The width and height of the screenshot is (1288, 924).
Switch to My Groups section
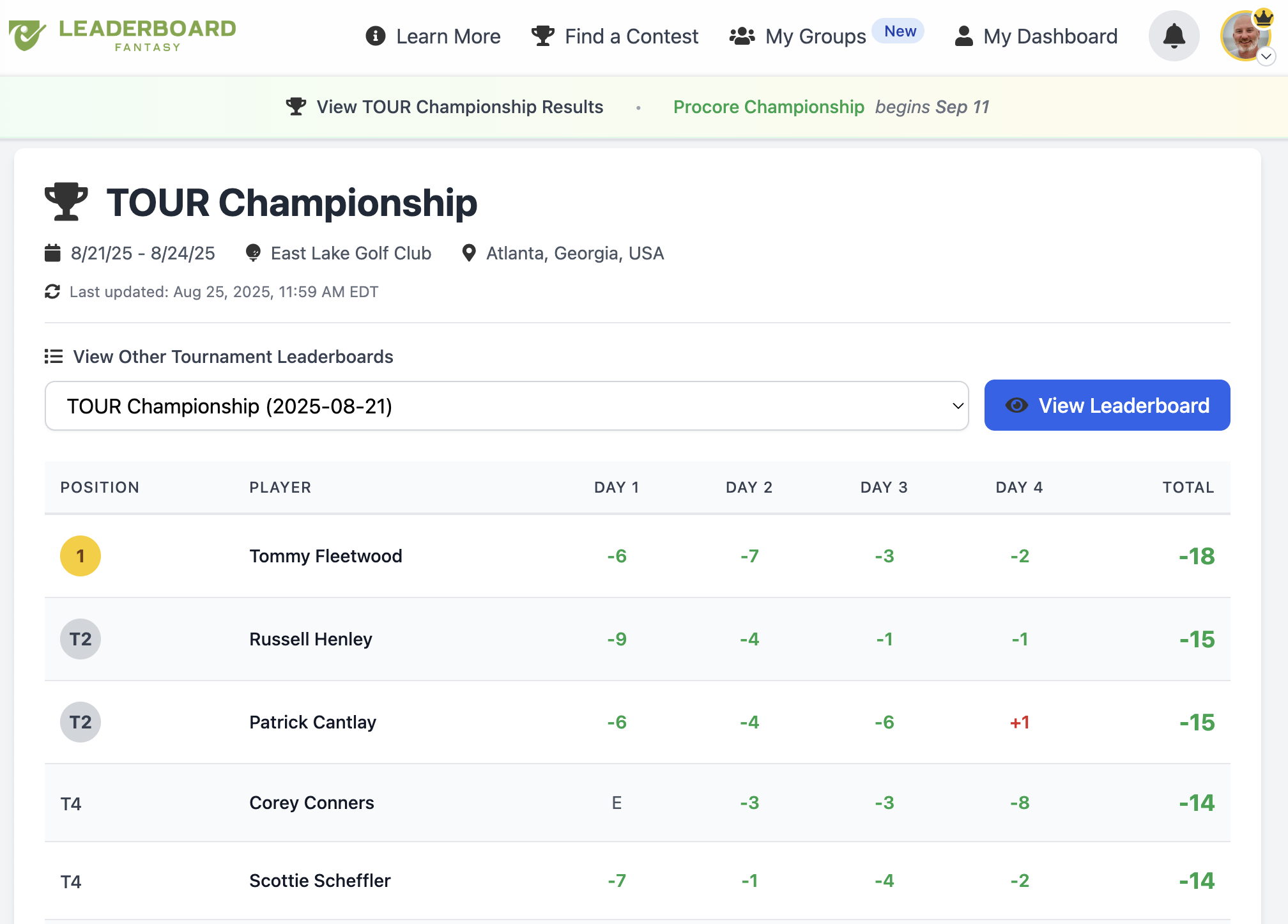coord(816,36)
